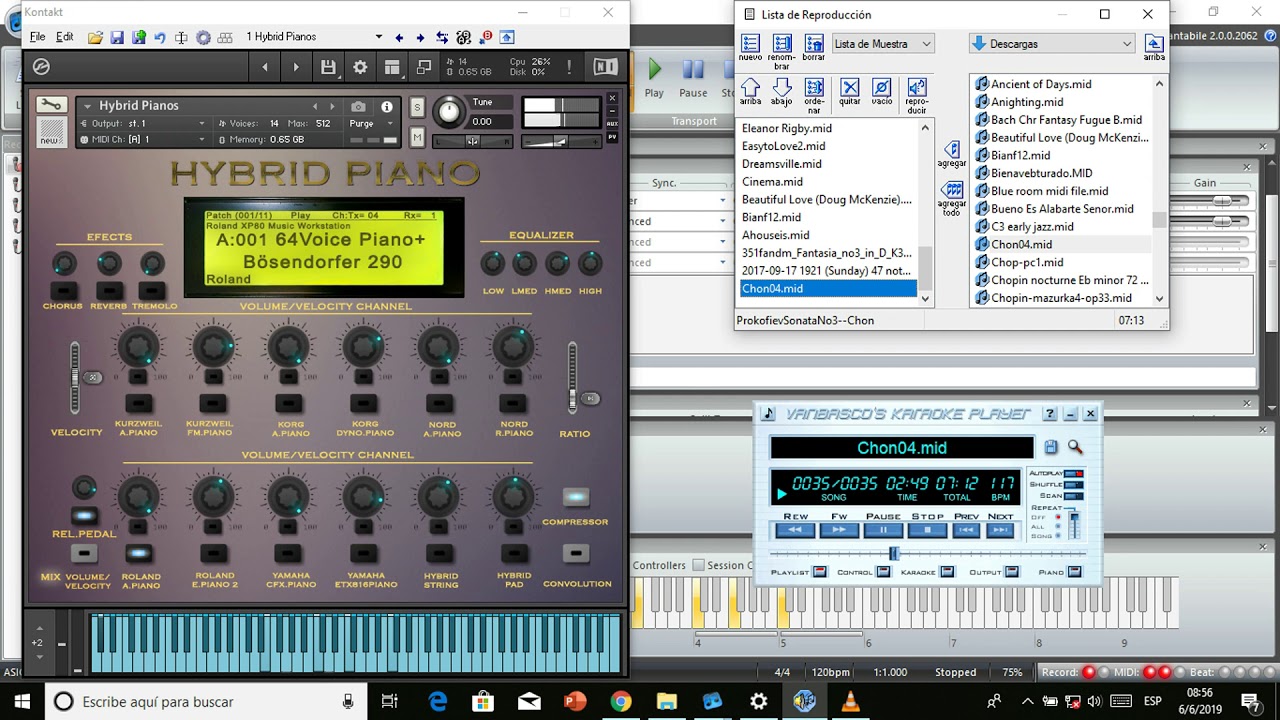Toggle Solo button on Hybrid Pianos
The width and height of the screenshot is (1280, 720).
(417, 106)
